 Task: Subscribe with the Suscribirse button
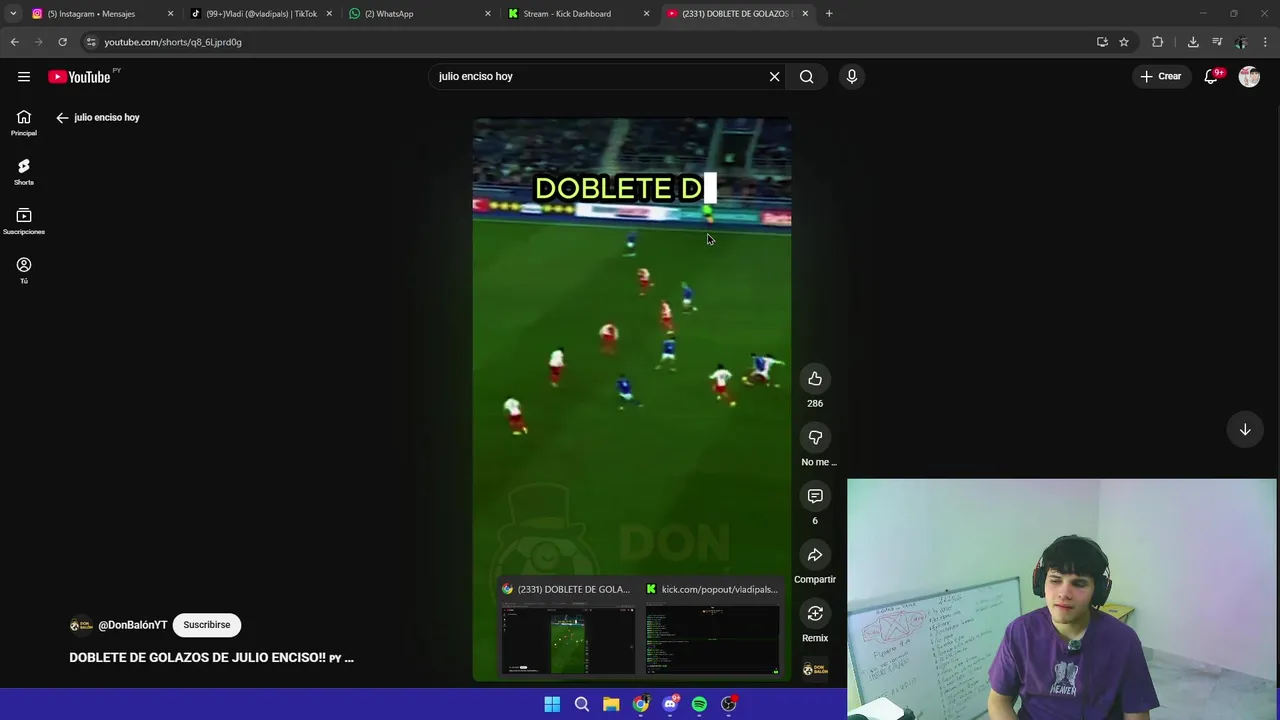point(207,625)
